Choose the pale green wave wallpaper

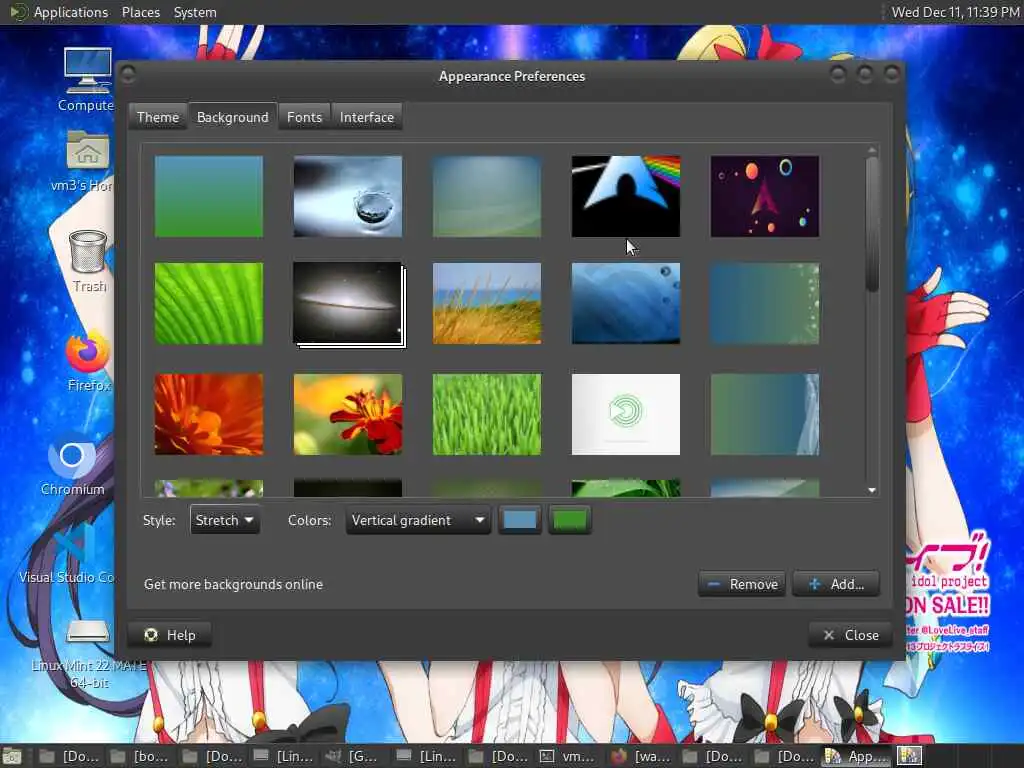487,196
